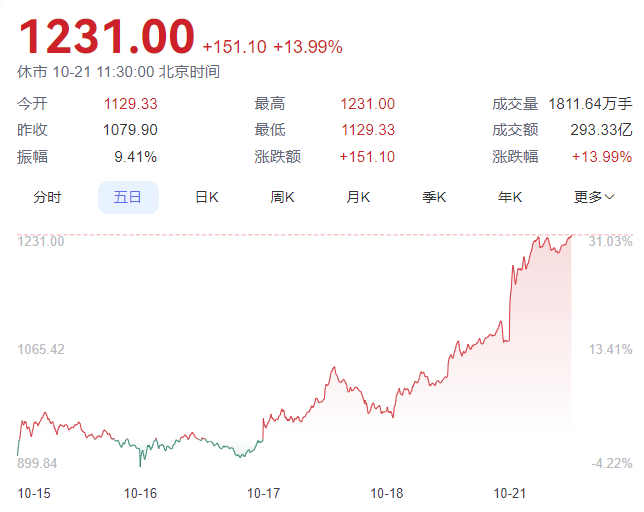Click the 成交量 volume value 1811.64万手
The width and height of the screenshot is (644, 512).
point(590,104)
